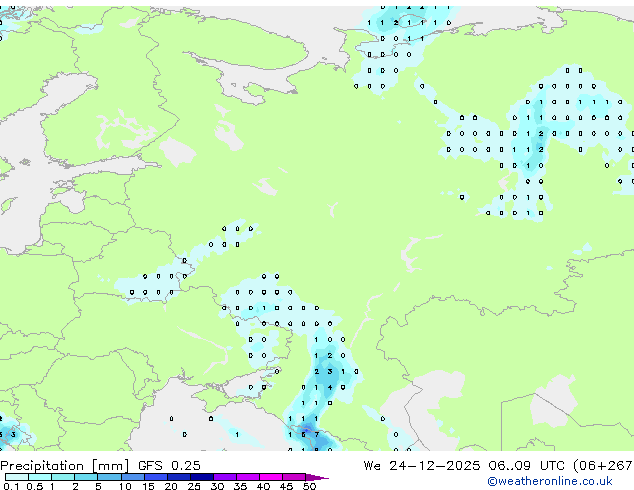
Task: Select the '10' legend tick label
Action: click(x=125, y=486)
